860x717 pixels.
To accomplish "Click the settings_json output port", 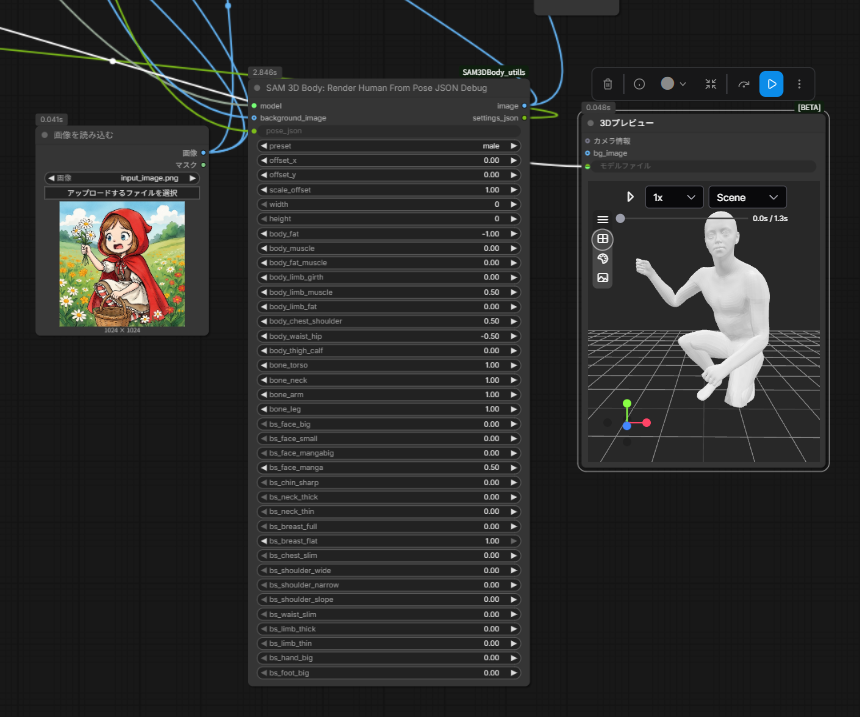I will (x=525, y=118).
